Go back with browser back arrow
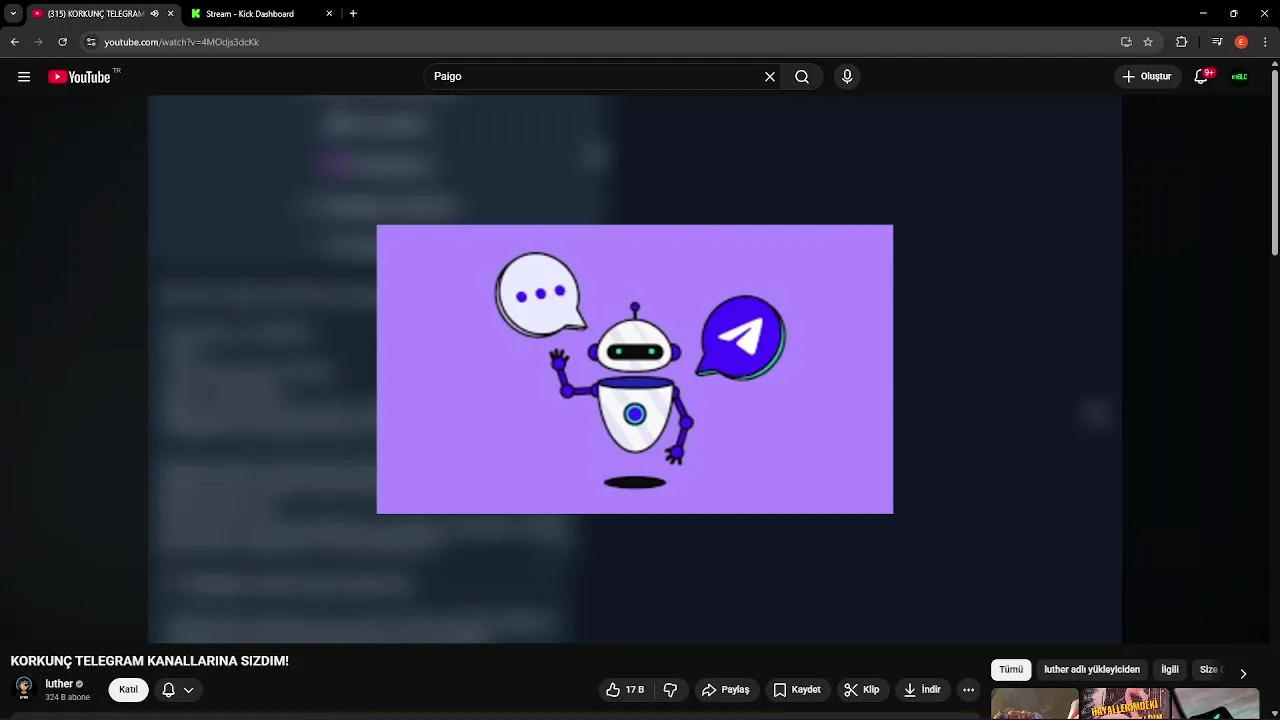The width and height of the screenshot is (1280, 720). tap(14, 42)
